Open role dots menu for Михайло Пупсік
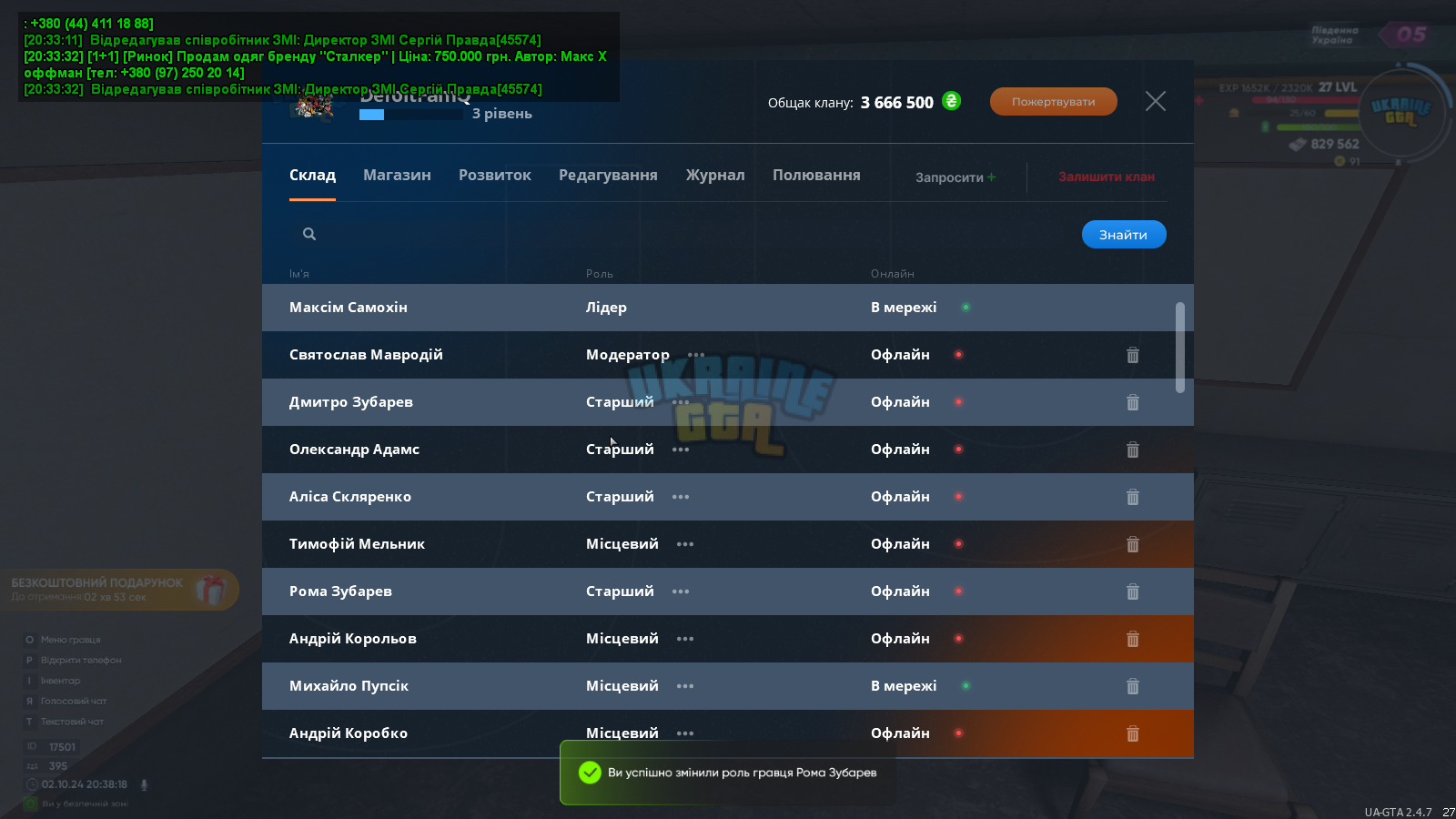Viewport: 1456px width, 819px height. point(685,686)
